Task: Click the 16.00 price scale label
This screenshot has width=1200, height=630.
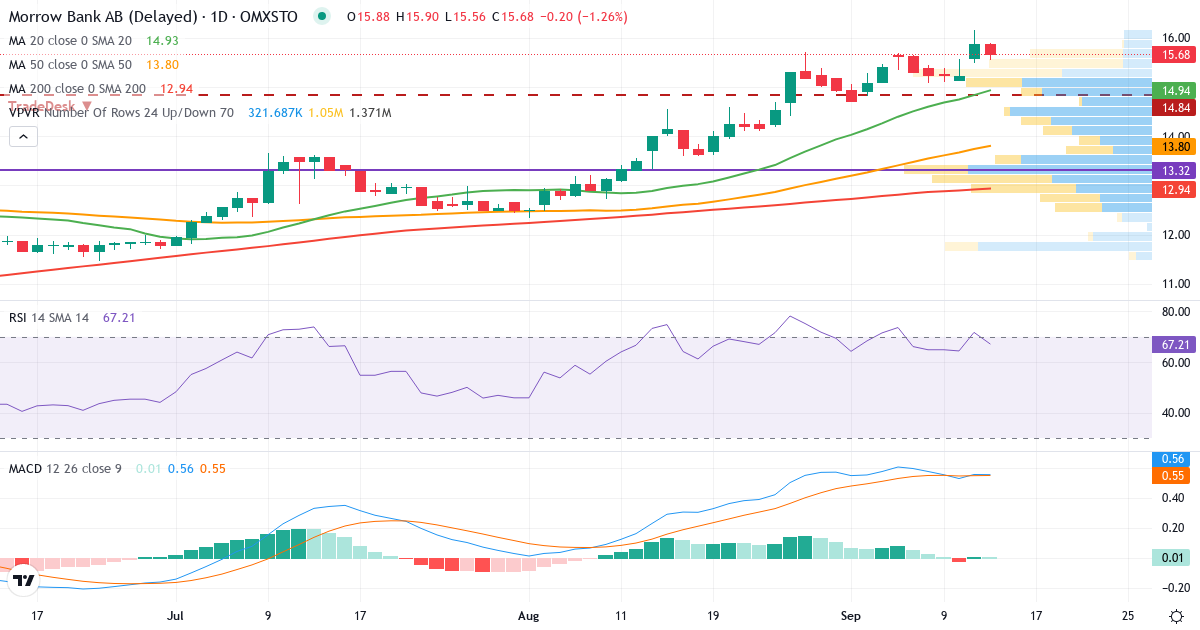Action: coord(1175,37)
